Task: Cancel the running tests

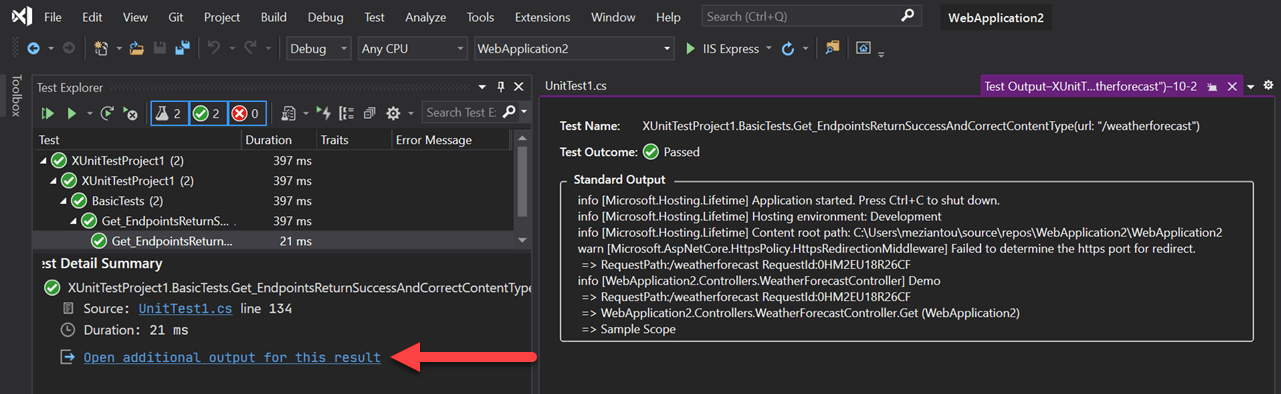Action: click(x=130, y=113)
